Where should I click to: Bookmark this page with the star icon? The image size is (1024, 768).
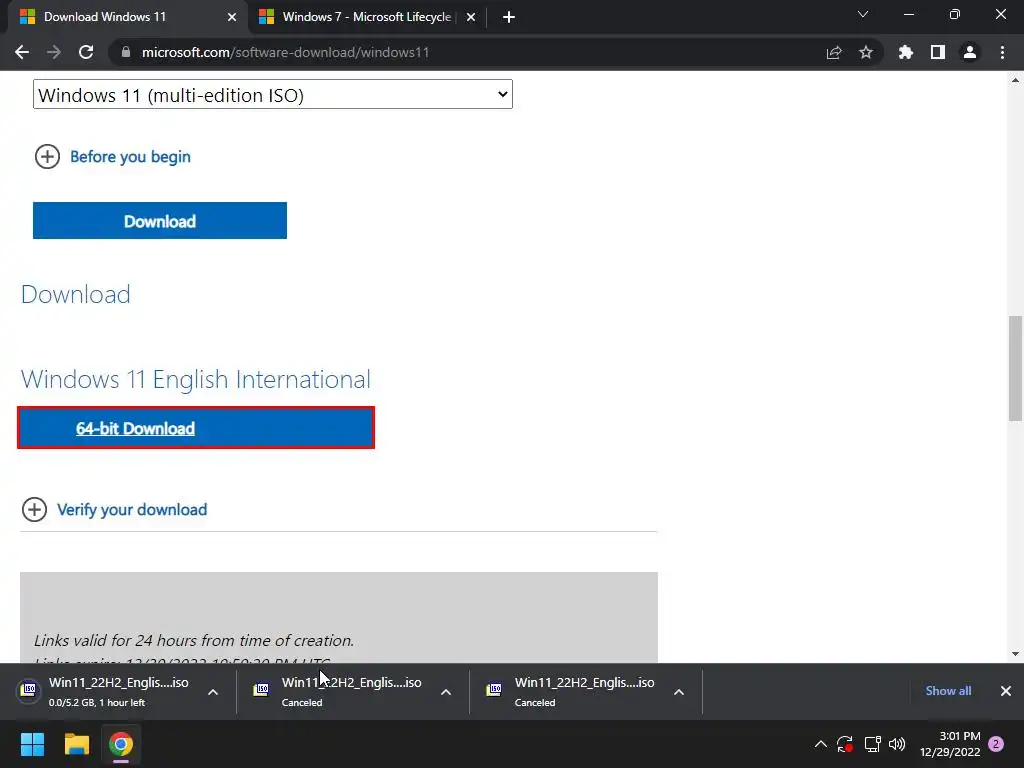[x=866, y=52]
